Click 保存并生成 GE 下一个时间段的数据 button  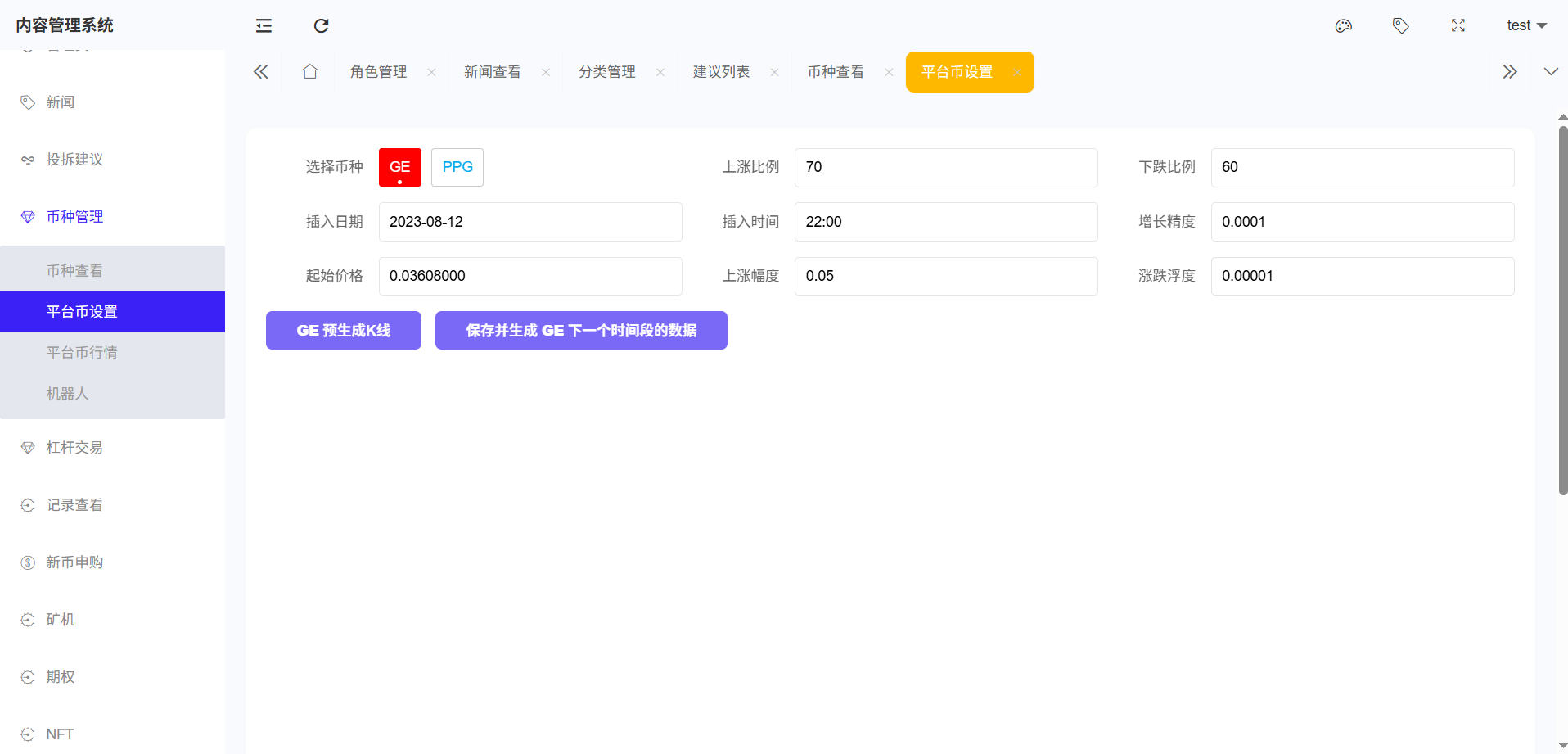[x=580, y=331]
